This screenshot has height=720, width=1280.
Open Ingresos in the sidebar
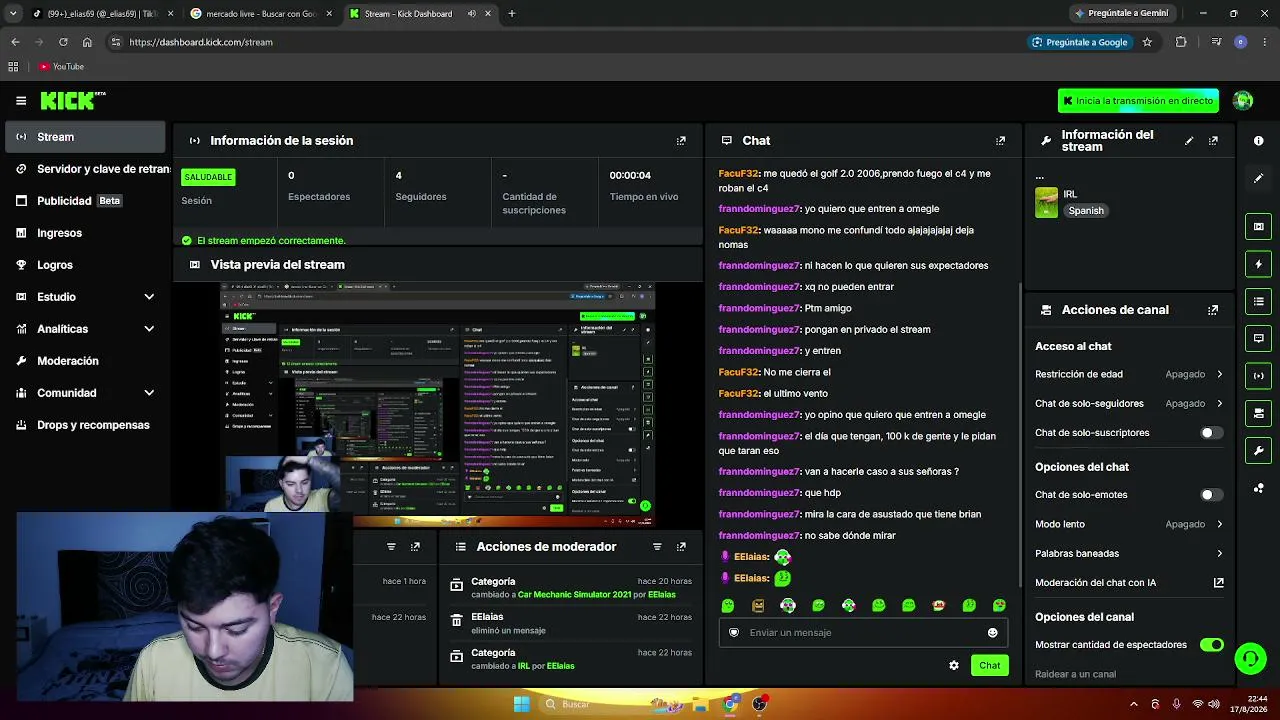(x=85, y=233)
